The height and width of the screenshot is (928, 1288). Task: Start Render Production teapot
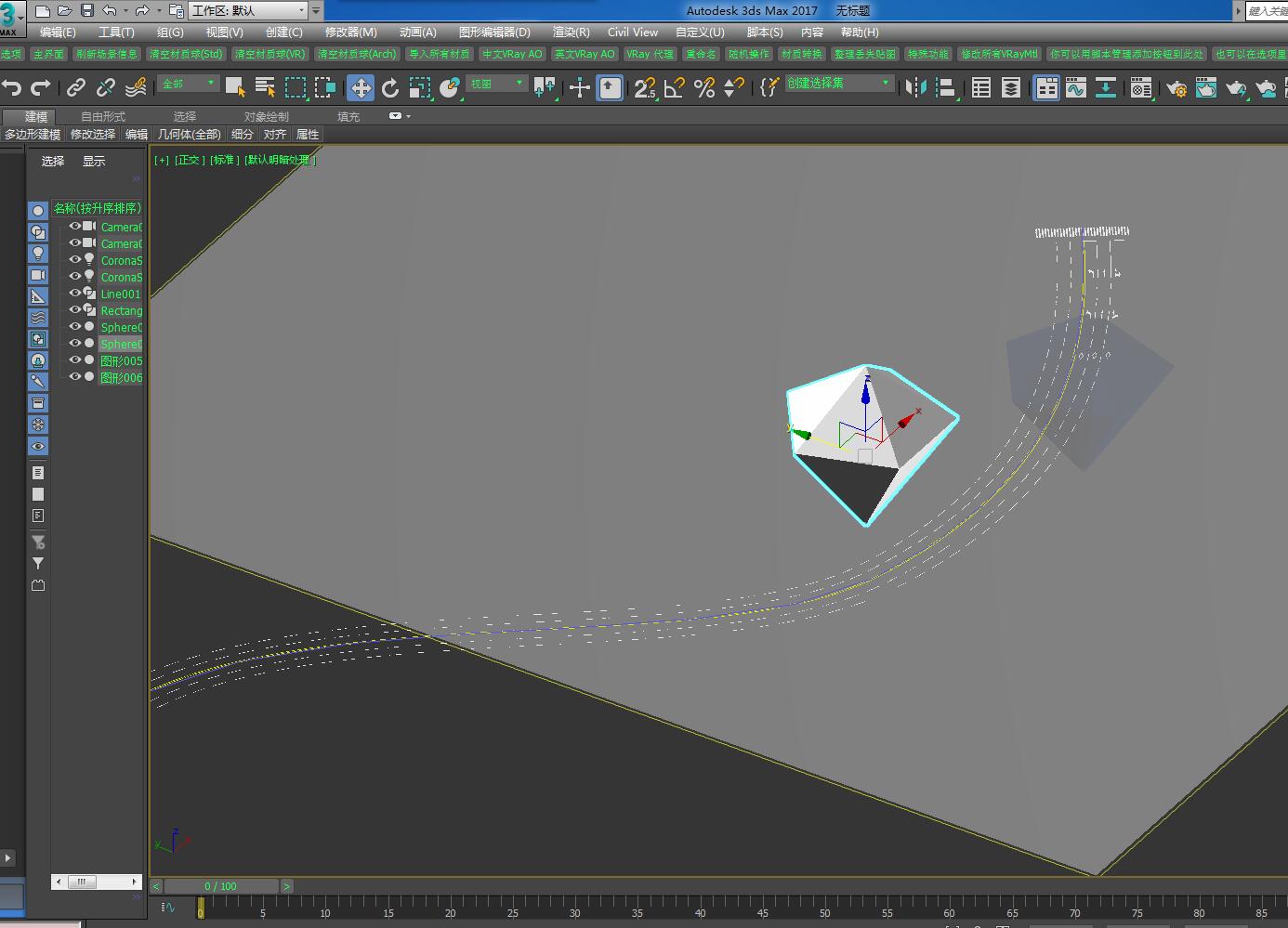[1236, 87]
